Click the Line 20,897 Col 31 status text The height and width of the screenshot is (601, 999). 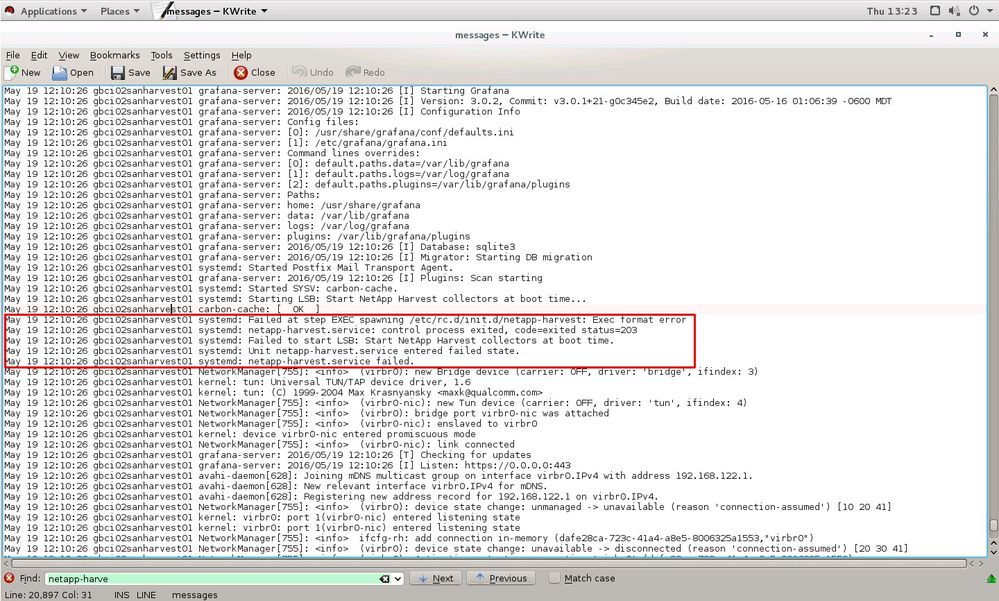coord(48,595)
